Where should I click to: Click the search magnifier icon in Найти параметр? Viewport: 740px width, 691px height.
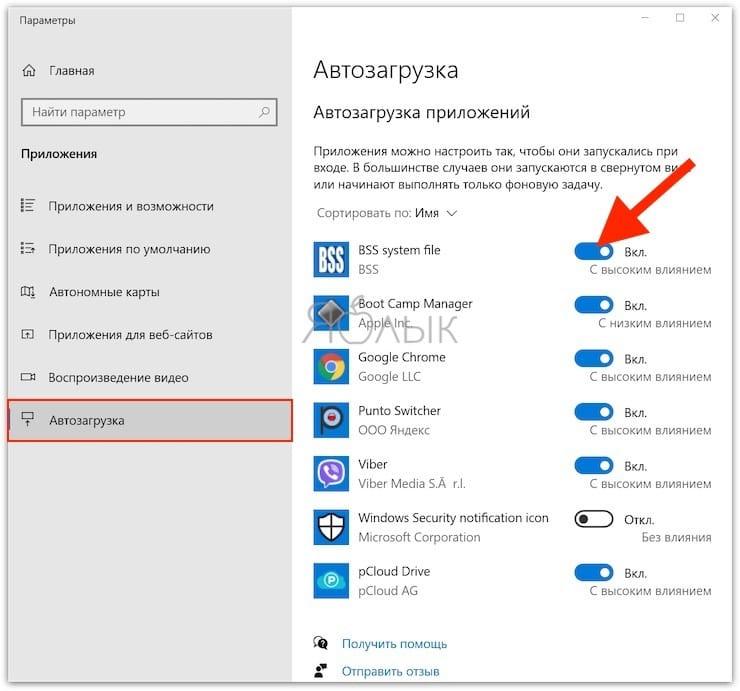264,112
